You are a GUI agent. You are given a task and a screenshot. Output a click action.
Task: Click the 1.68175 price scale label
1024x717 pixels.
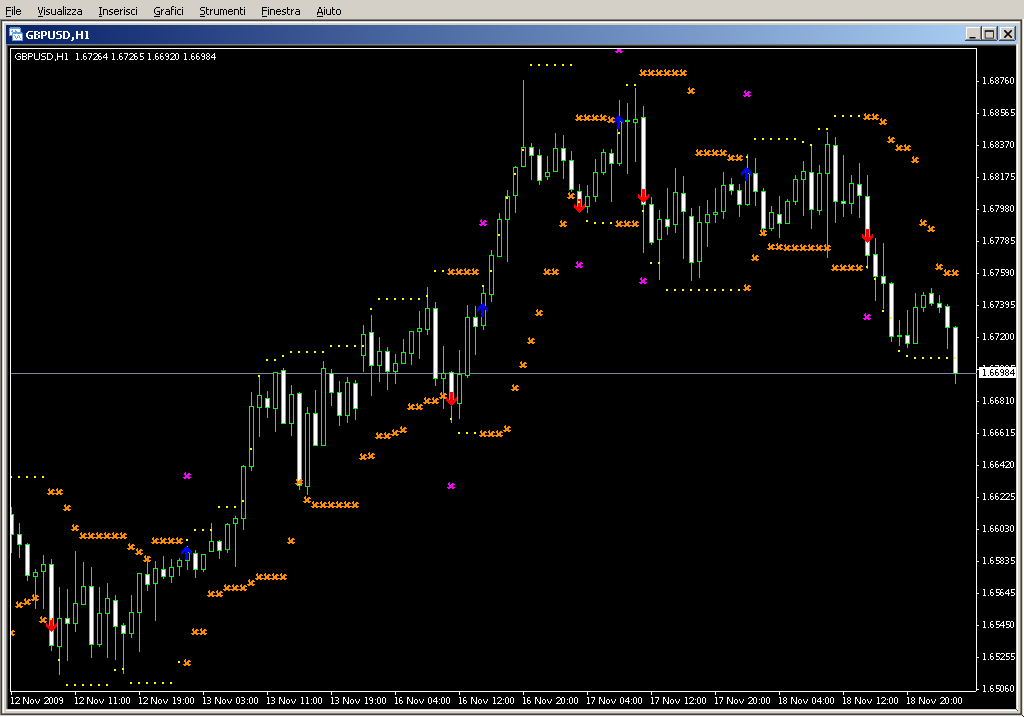pyautogui.click(x=999, y=177)
